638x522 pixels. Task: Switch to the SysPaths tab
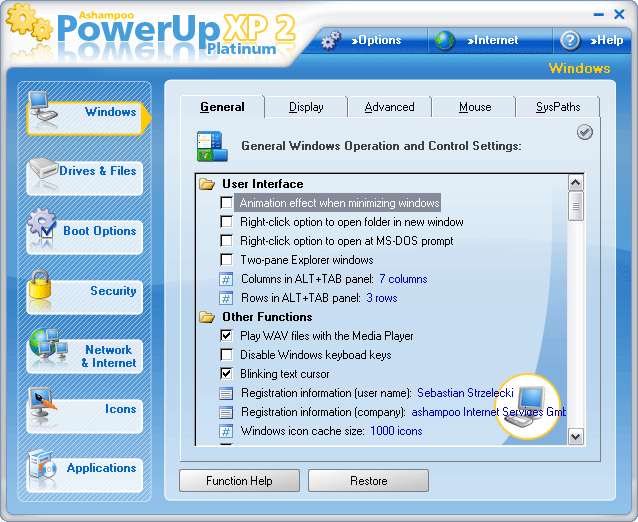click(x=557, y=107)
